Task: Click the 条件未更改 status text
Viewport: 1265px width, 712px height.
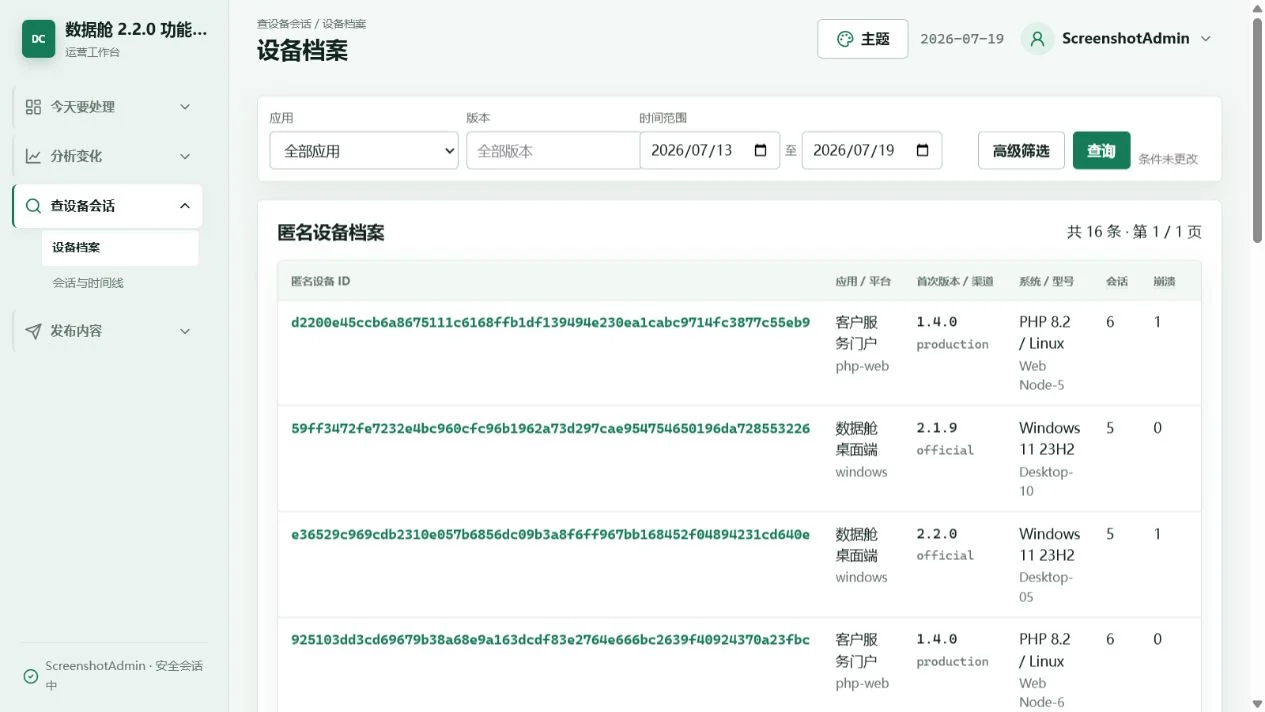Action: pyautogui.click(x=1168, y=159)
